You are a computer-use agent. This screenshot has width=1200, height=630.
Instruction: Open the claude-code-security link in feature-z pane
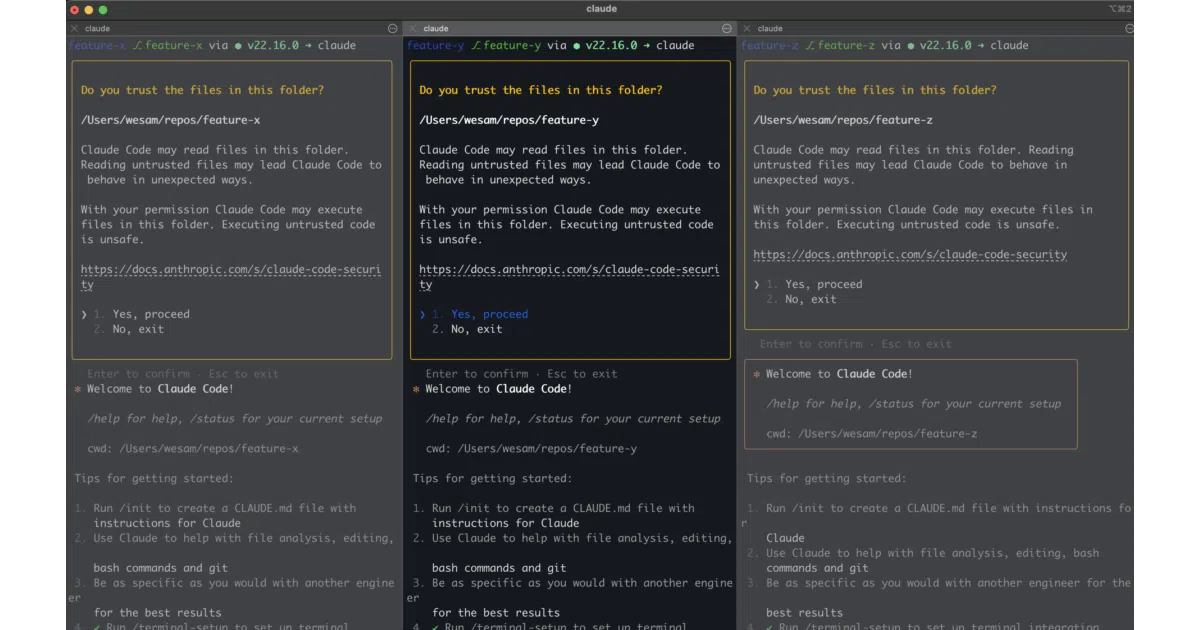point(910,255)
